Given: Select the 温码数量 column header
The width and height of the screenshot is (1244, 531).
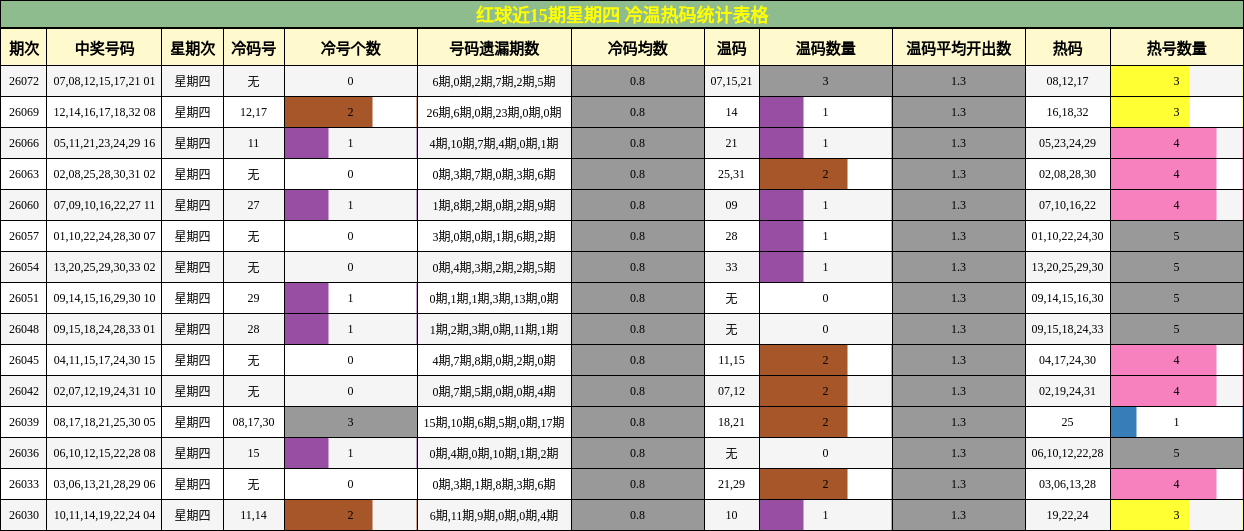Looking at the screenshot, I should point(826,48).
